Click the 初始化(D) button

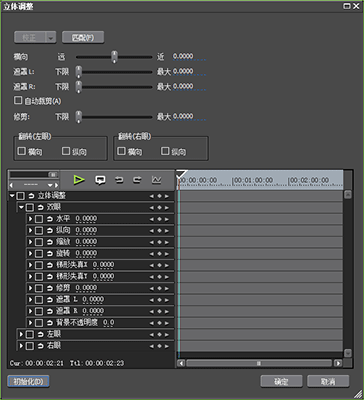coord(28,382)
